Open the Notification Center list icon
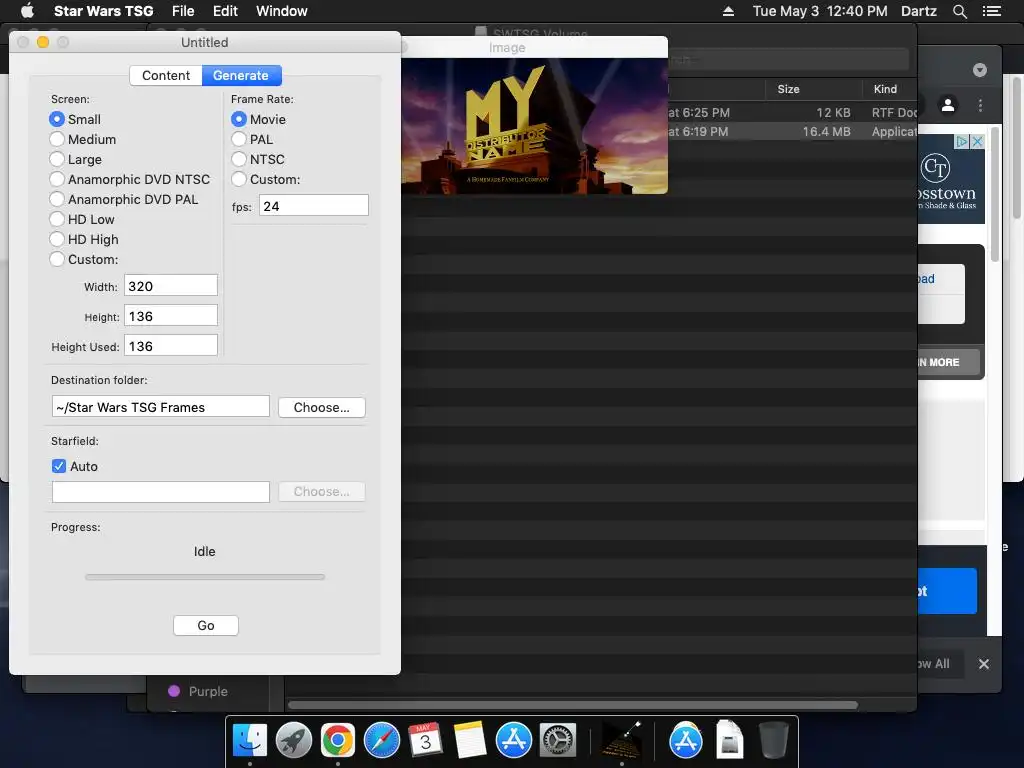The width and height of the screenshot is (1024, 768). pyautogui.click(x=991, y=11)
